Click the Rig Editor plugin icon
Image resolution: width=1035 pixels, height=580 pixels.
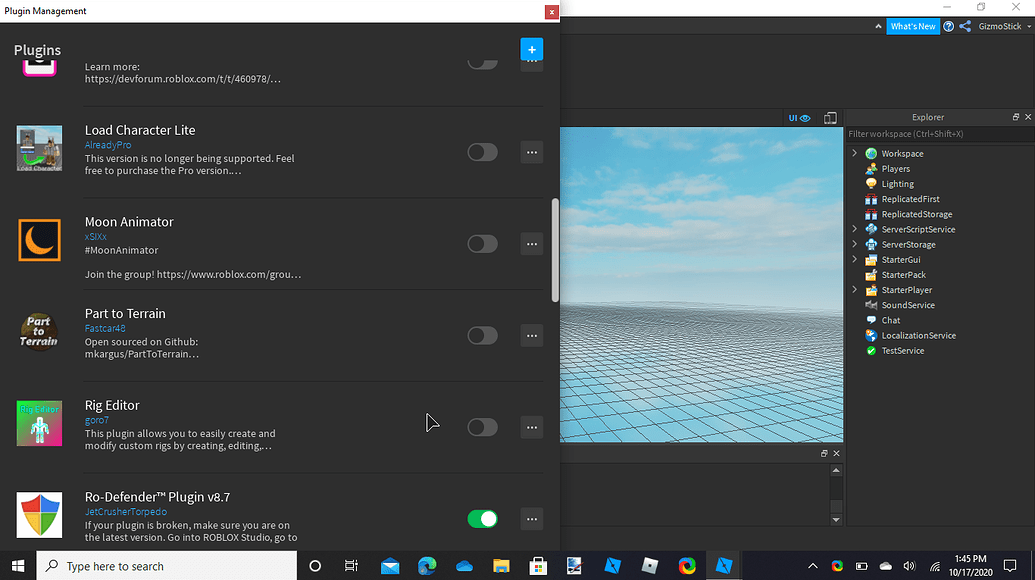pyautogui.click(x=40, y=424)
